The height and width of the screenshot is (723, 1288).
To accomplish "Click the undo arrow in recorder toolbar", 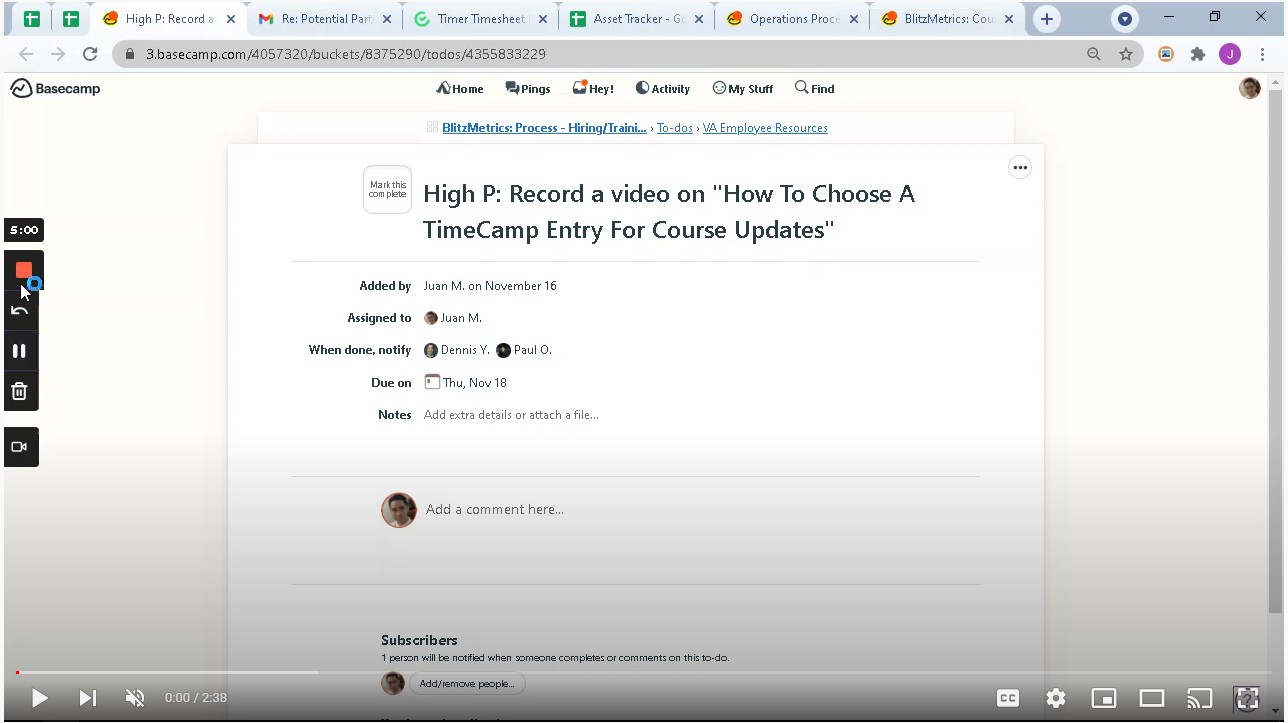I will click(x=20, y=311).
